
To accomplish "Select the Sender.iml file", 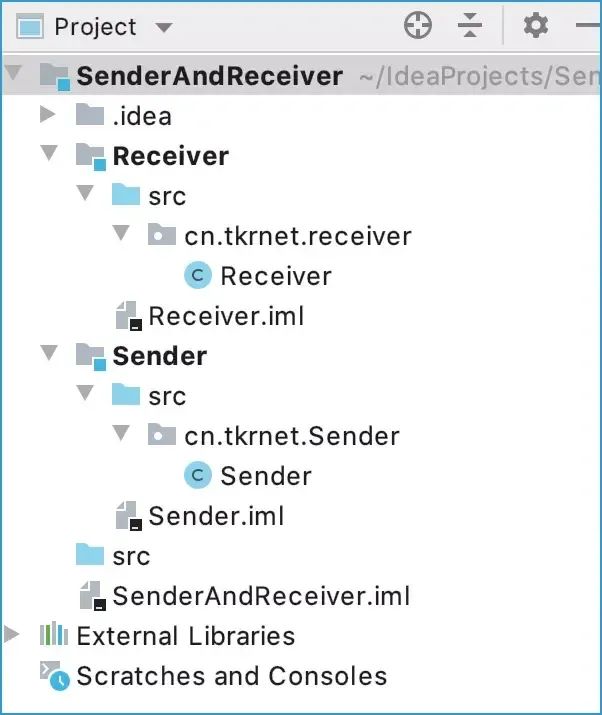I will point(200,516).
